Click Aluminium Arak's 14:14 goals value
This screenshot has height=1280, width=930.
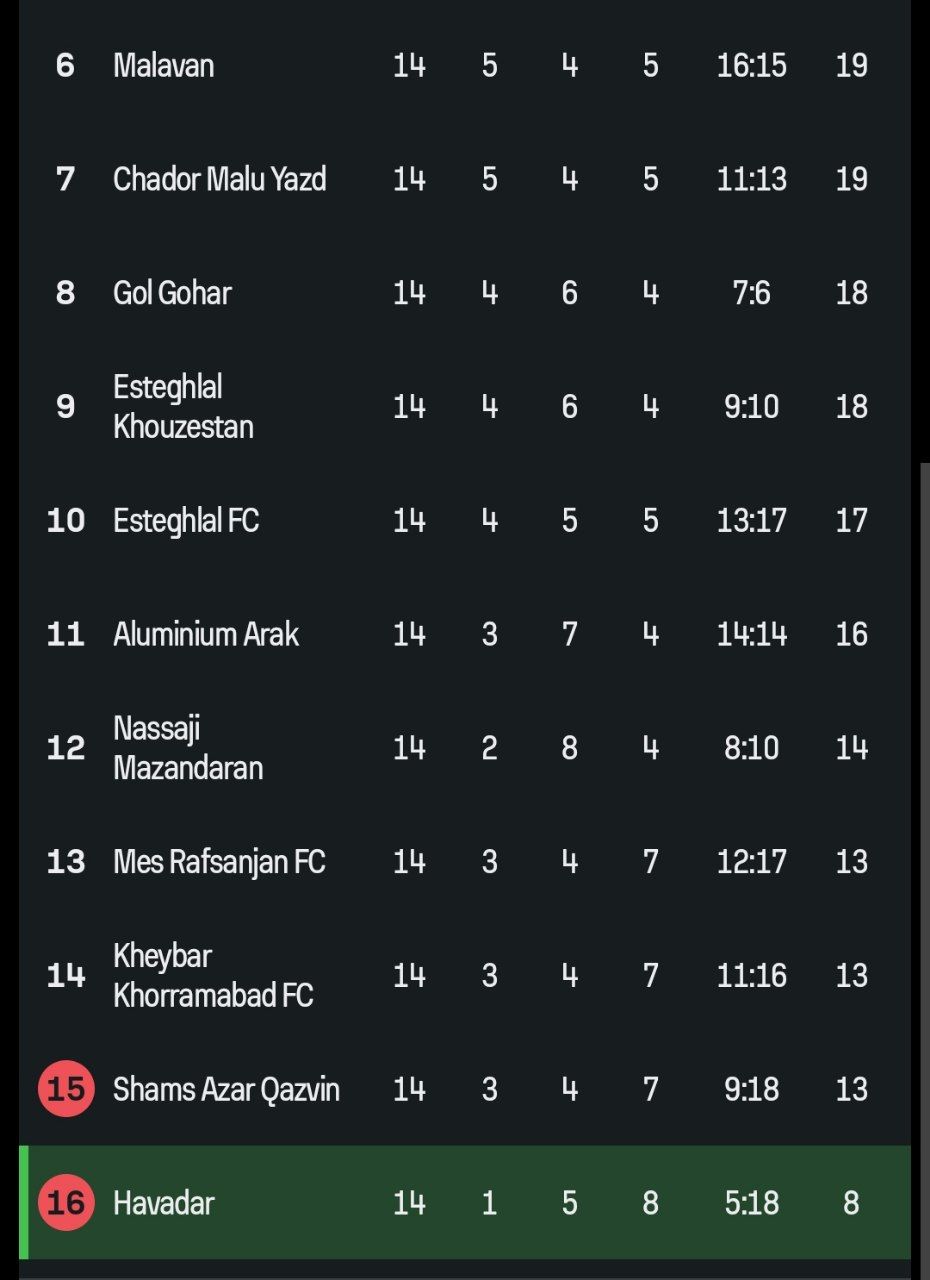(x=752, y=634)
